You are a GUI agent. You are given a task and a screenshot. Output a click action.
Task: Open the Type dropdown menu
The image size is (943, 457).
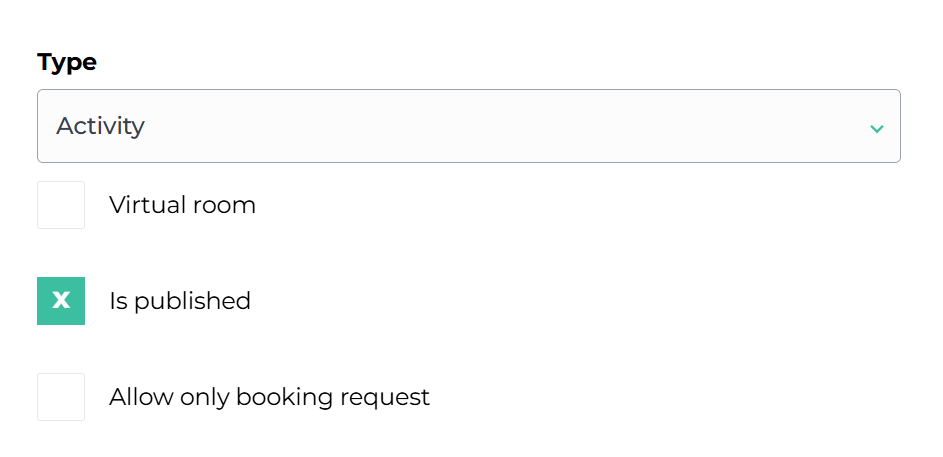pyautogui.click(x=468, y=126)
